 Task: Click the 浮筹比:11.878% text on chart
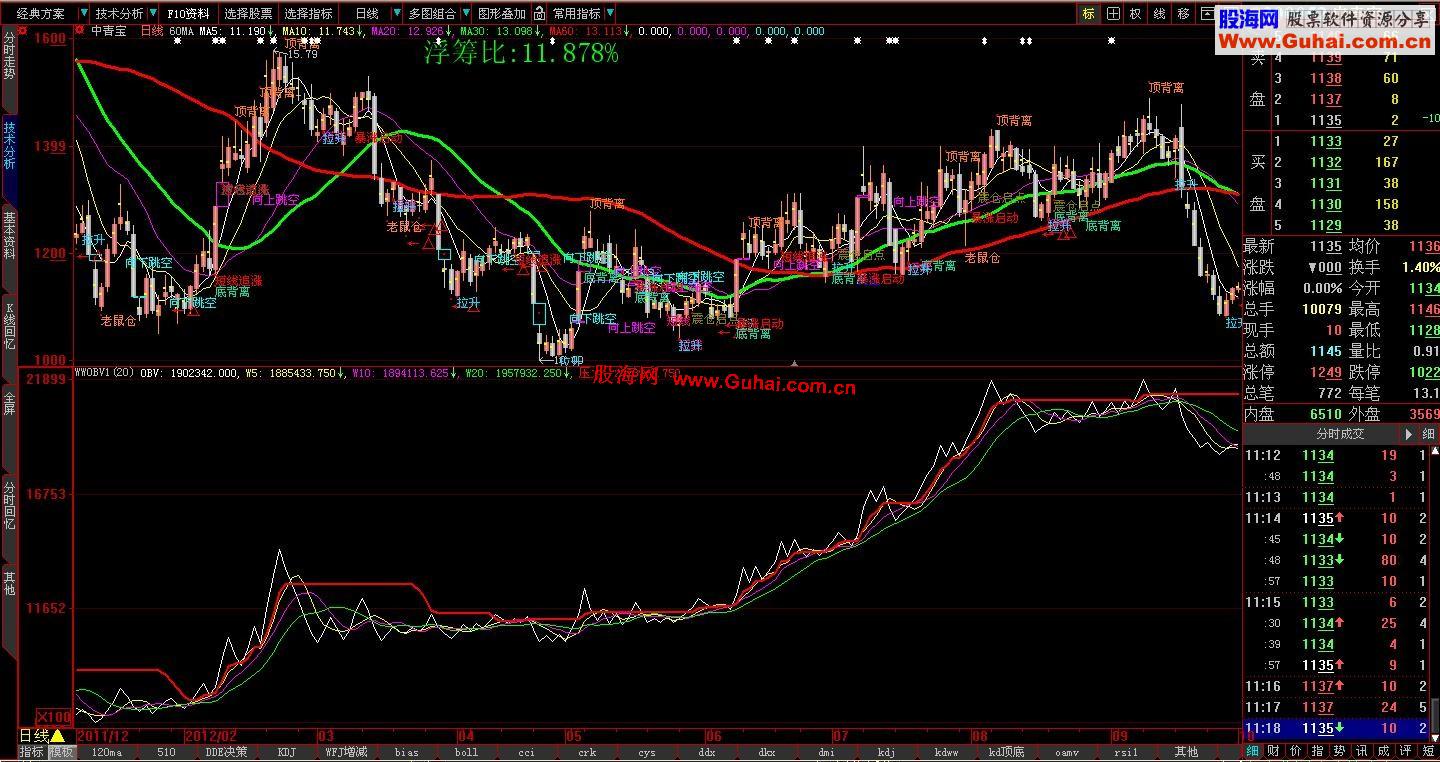(x=521, y=53)
